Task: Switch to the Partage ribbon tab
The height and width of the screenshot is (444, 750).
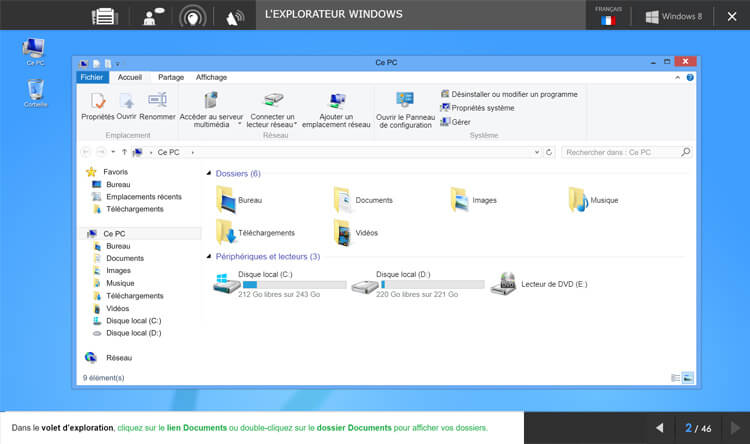Action: point(171,78)
